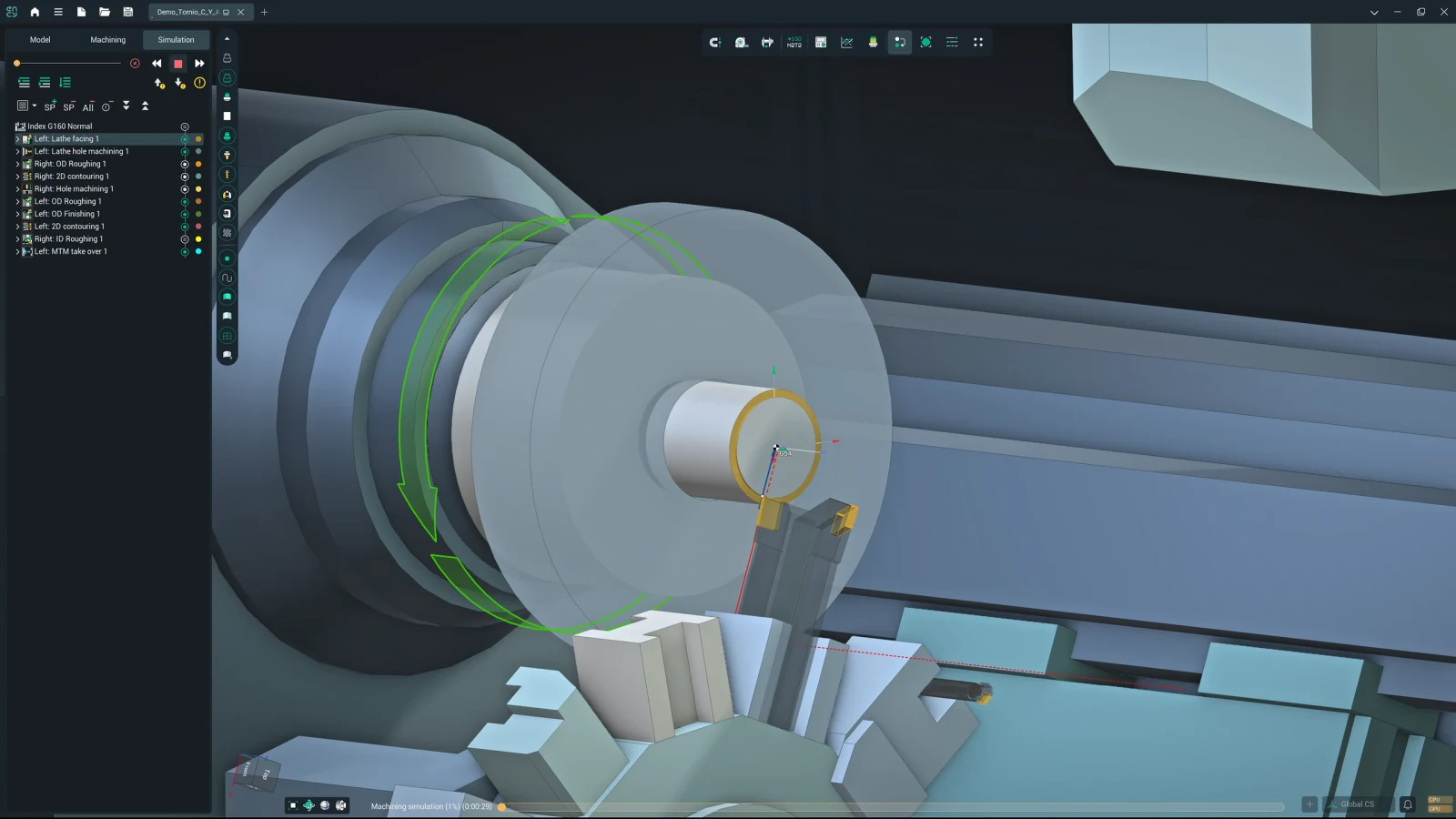
Task: Switch to the Model tab
Action: [x=40, y=40]
